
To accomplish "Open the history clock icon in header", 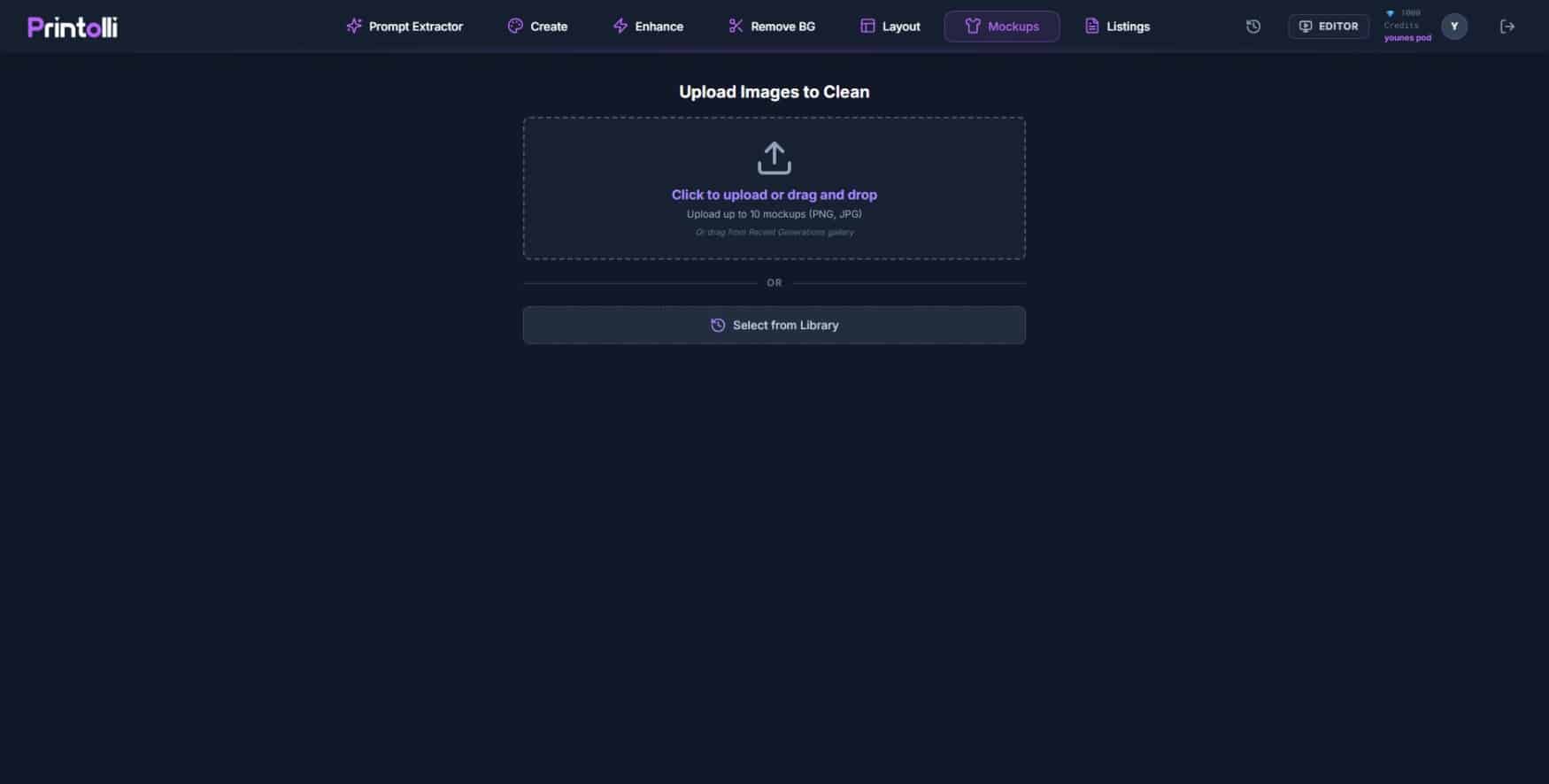I will [x=1253, y=27].
